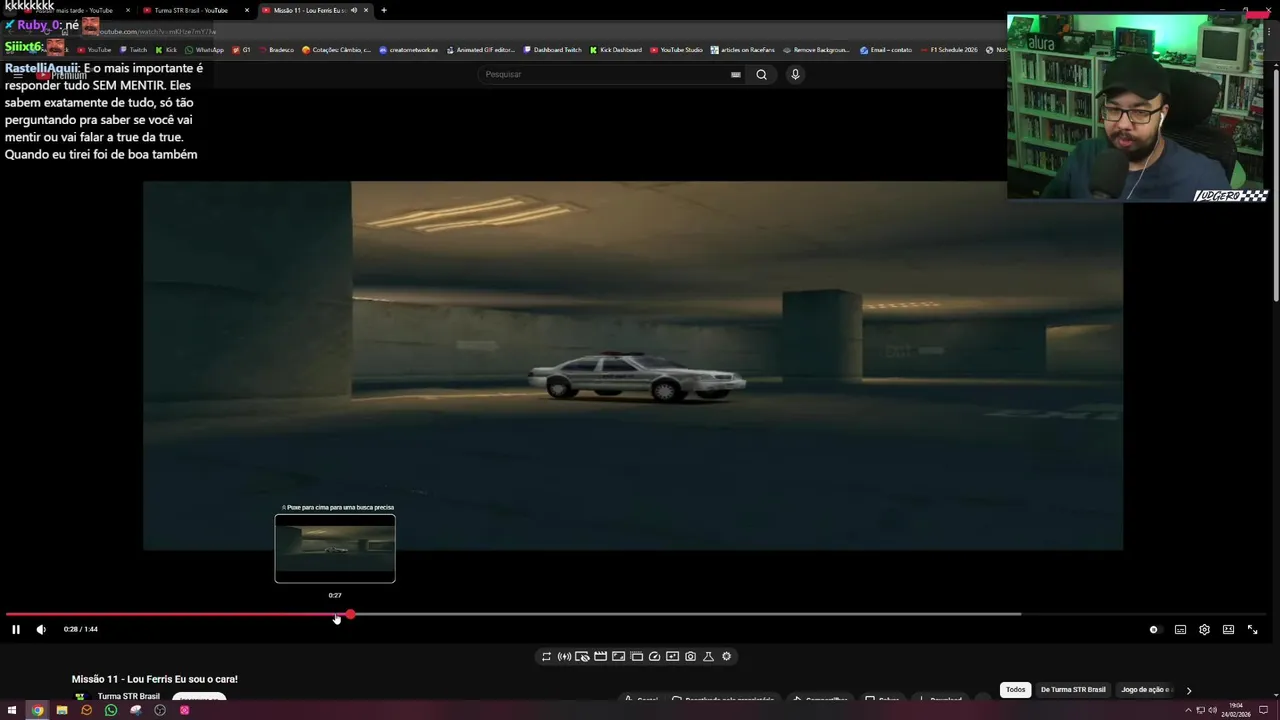This screenshot has width=1280, height=720.
Task: Click the pop-up player window icon
Action: [636, 656]
